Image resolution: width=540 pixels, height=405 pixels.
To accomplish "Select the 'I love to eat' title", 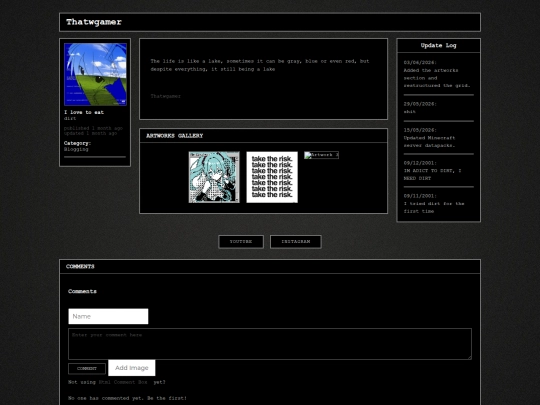I will (84, 112).
